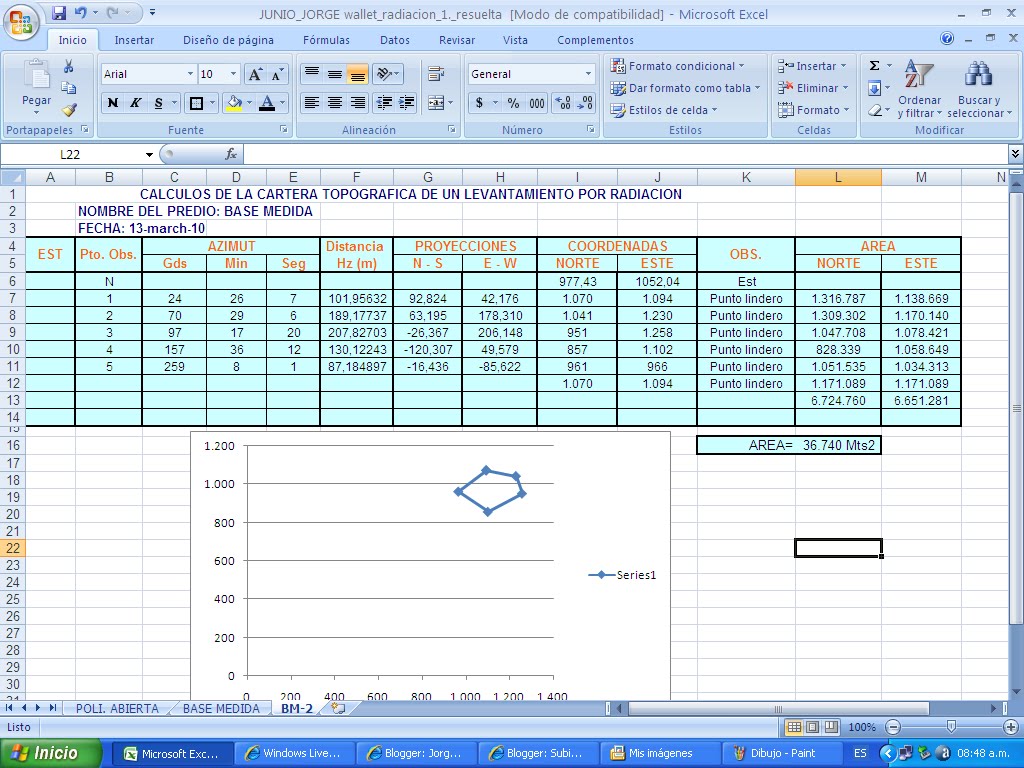Open Estilos de celda menu
This screenshot has height=768, width=1024.
[x=664, y=110]
